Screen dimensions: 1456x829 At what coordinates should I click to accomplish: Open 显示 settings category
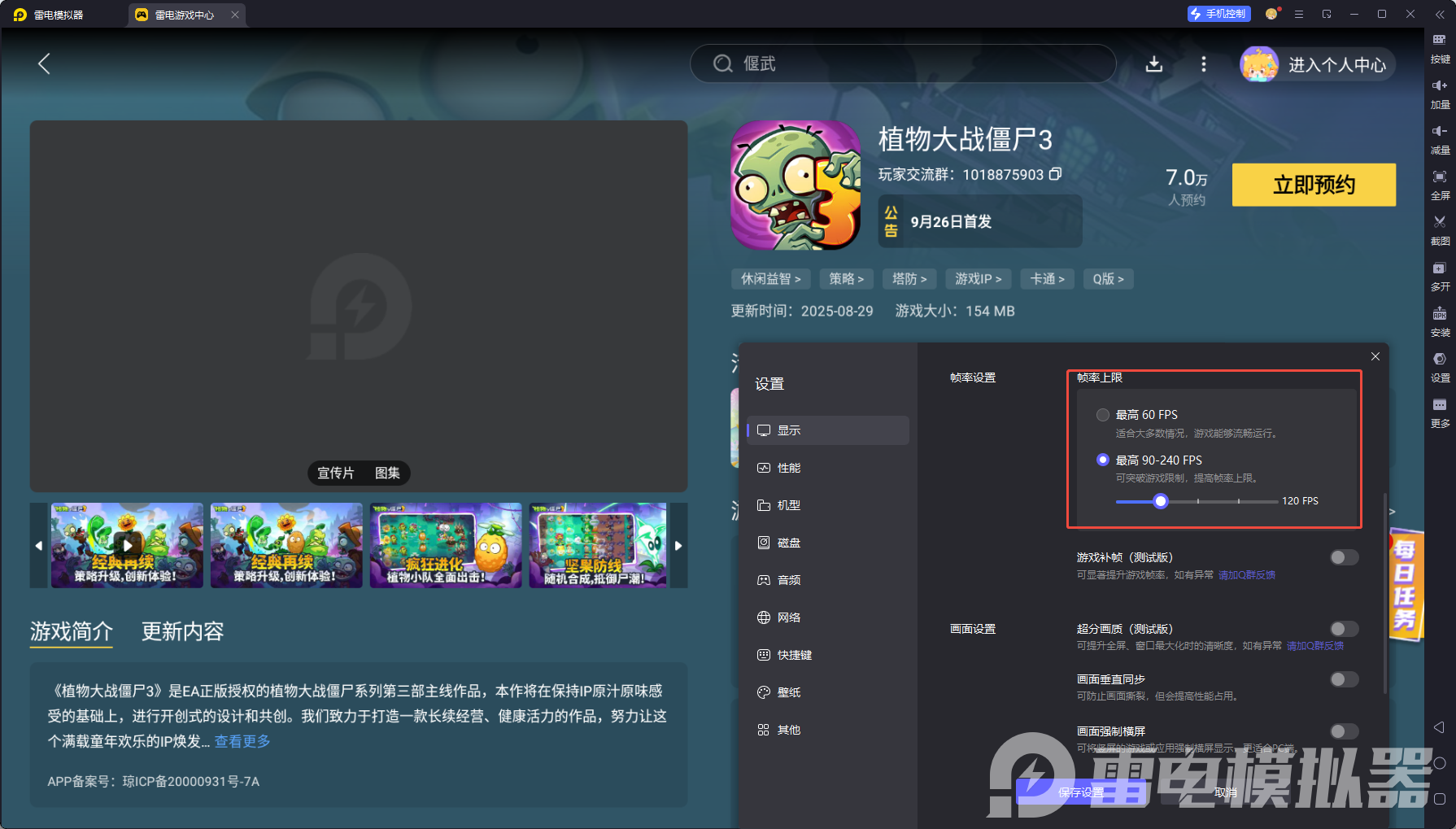point(828,430)
